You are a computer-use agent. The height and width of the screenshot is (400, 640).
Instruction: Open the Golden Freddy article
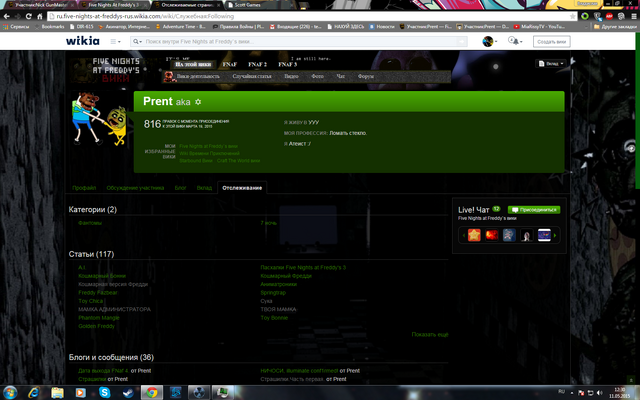[x=96, y=326]
